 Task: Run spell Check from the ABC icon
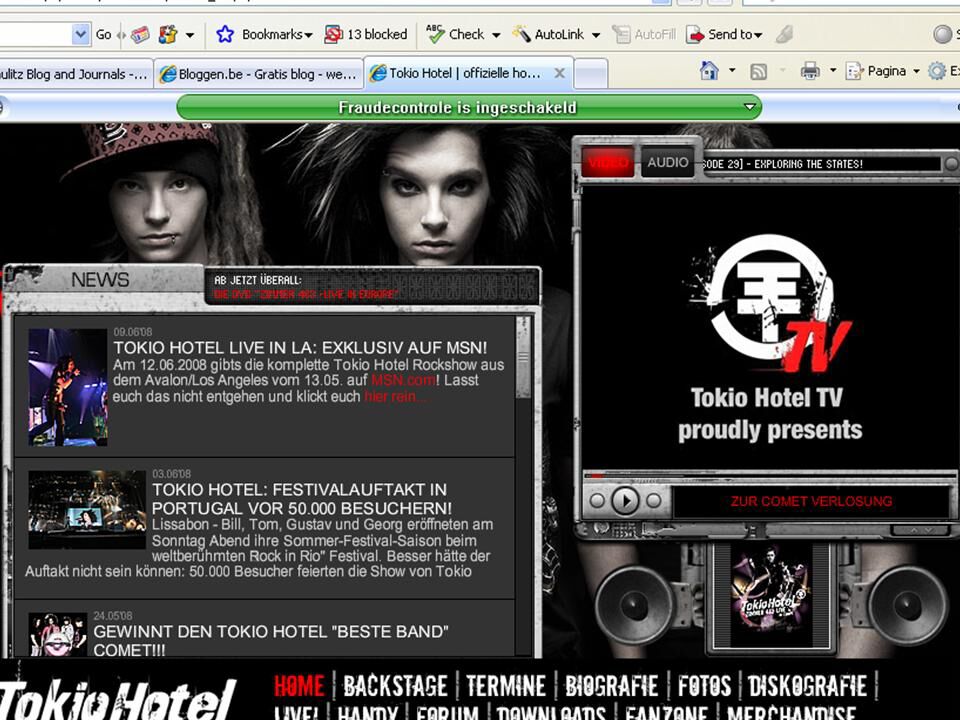(435, 34)
